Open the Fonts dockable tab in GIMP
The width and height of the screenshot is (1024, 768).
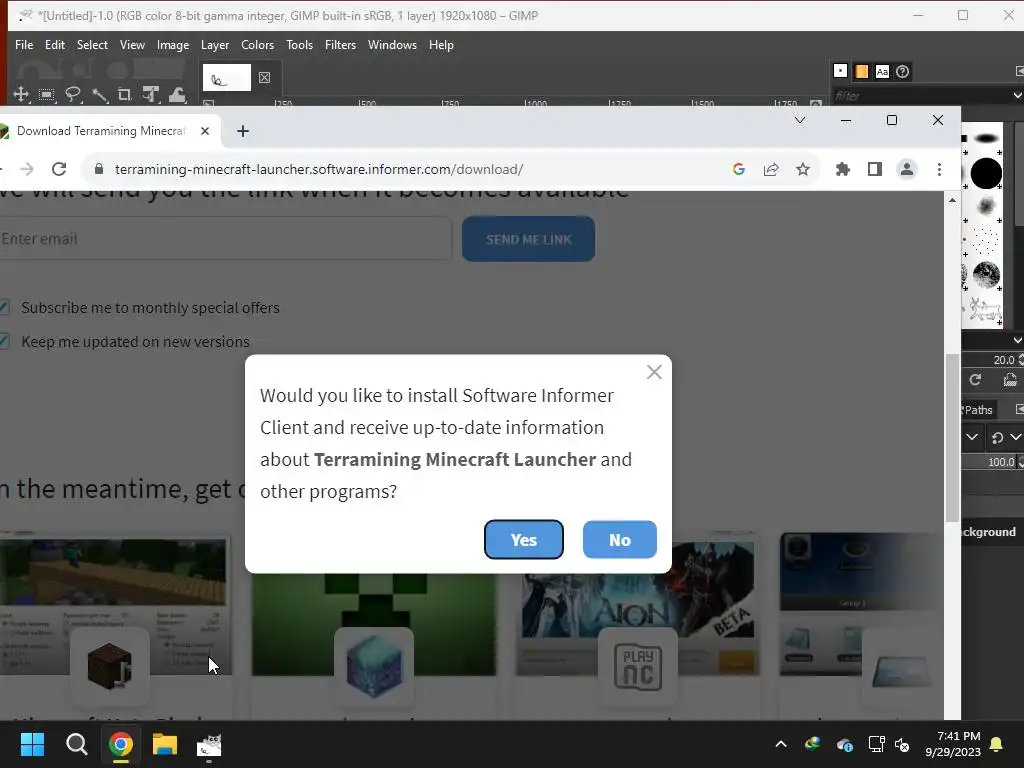point(882,71)
